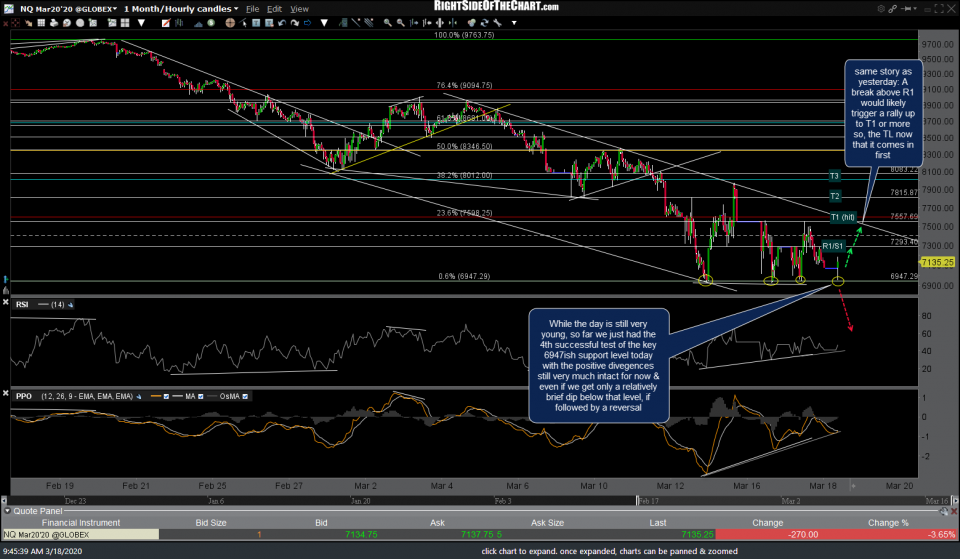Click the red pencil annotation icon

166,23
